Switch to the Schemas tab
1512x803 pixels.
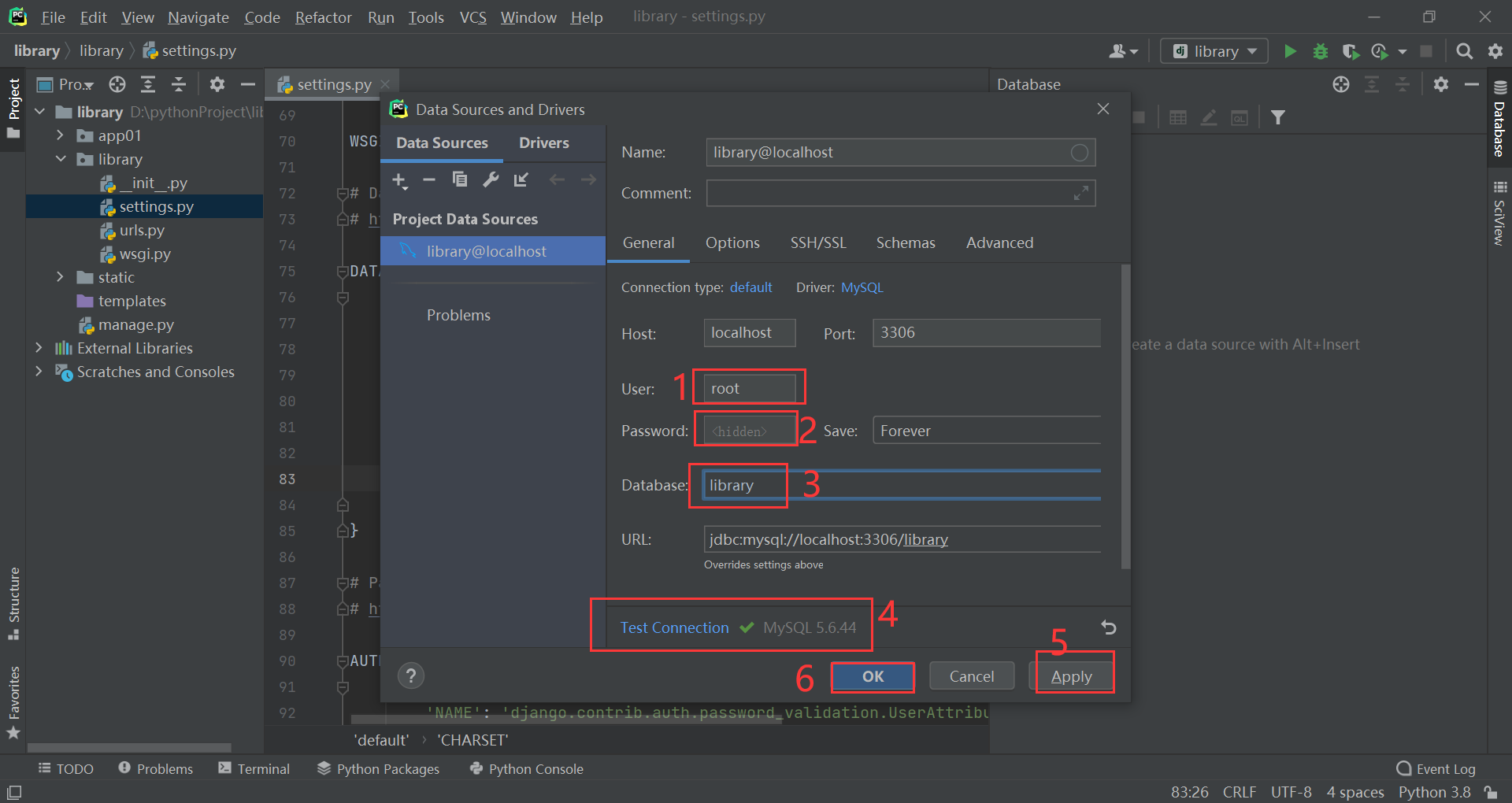click(906, 242)
